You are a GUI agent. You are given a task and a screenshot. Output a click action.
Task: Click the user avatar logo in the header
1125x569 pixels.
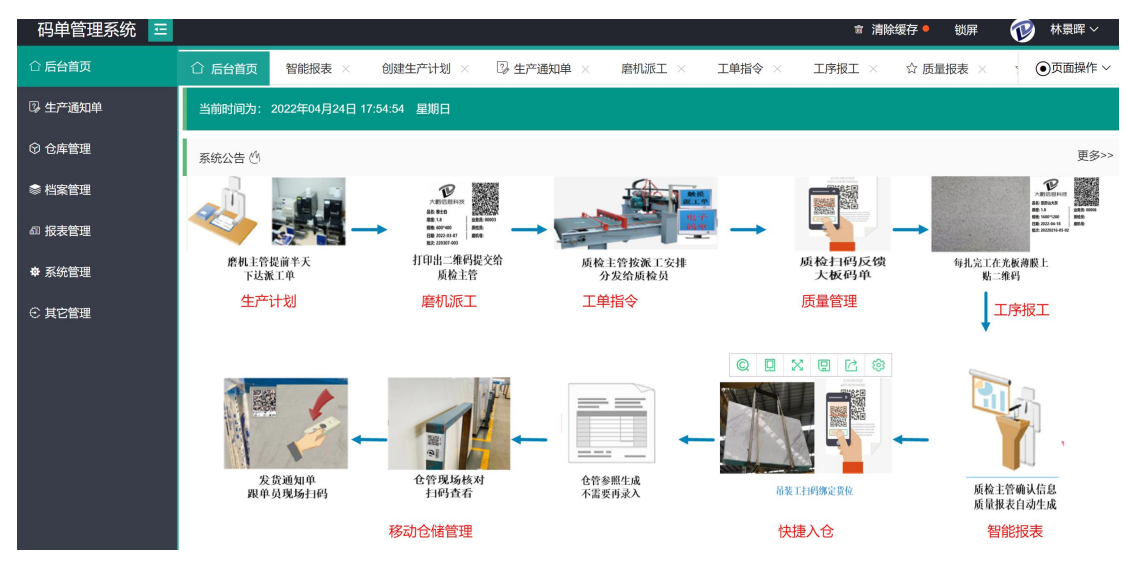(x=1022, y=30)
